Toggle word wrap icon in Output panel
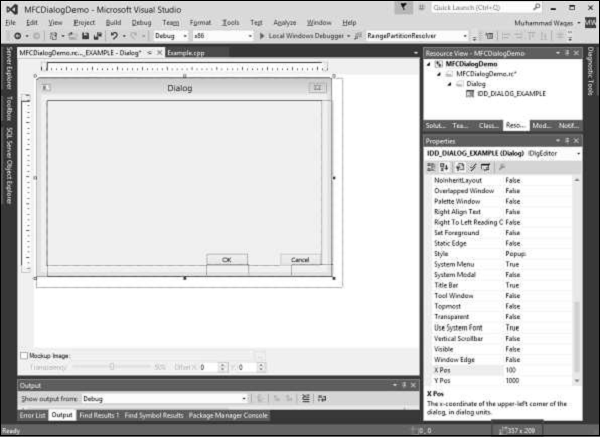Image resolution: width=600 pixels, height=437 pixels. click(322, 398)
